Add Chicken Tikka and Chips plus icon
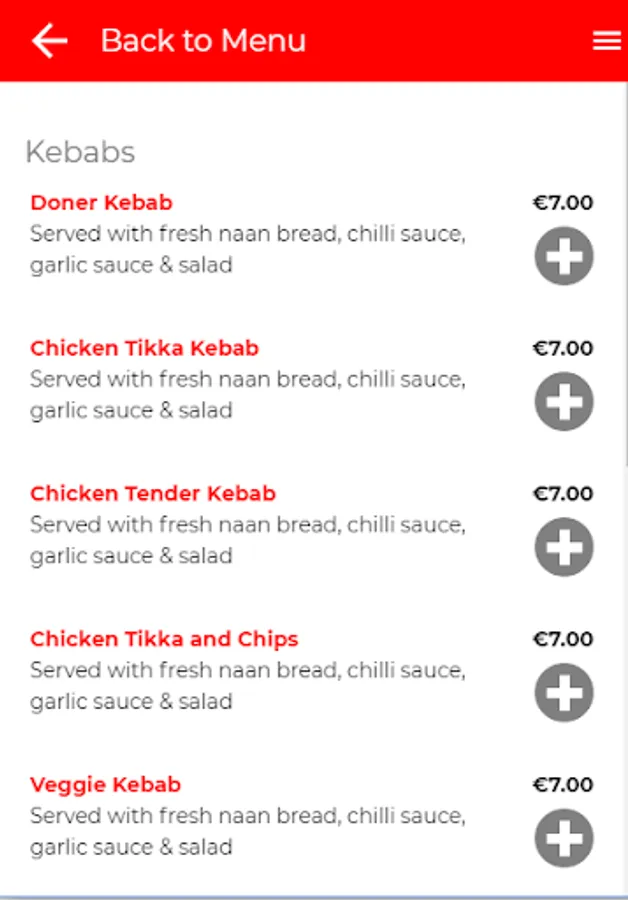This screenshot has height=900, width=628. 564,692
